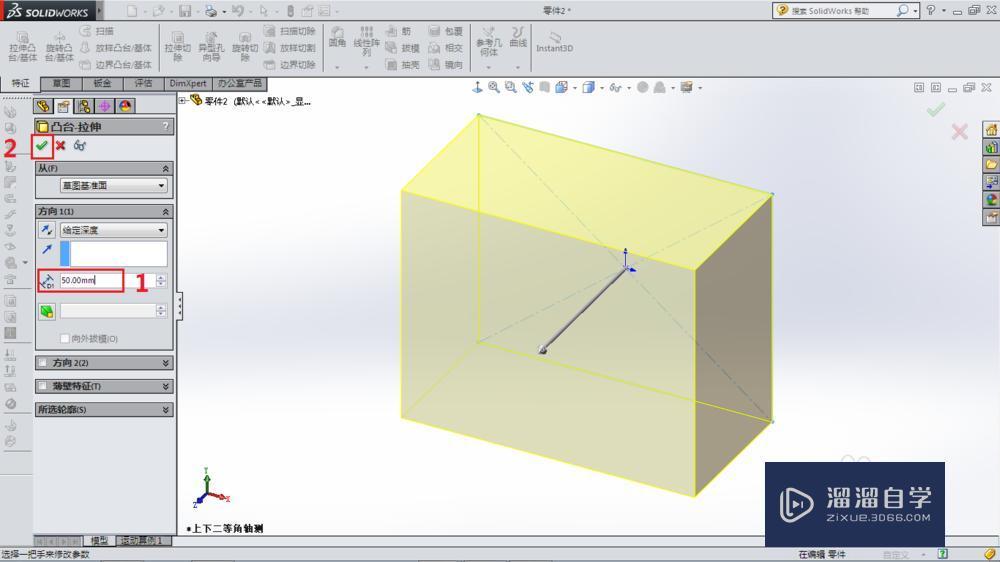Expand the 所选轮廓 section chevron

pyautogui.click(x=166, y=410)
